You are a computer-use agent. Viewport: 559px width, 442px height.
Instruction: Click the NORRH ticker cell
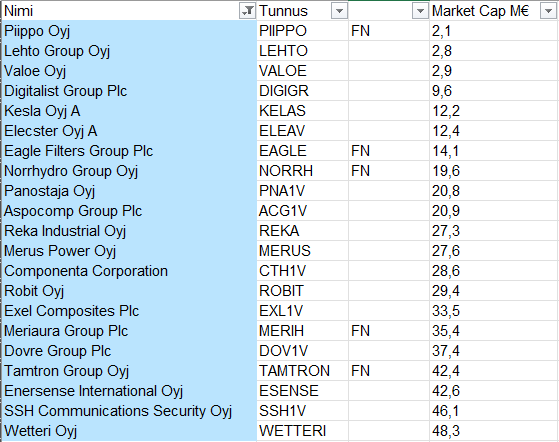tap(302, 171)
